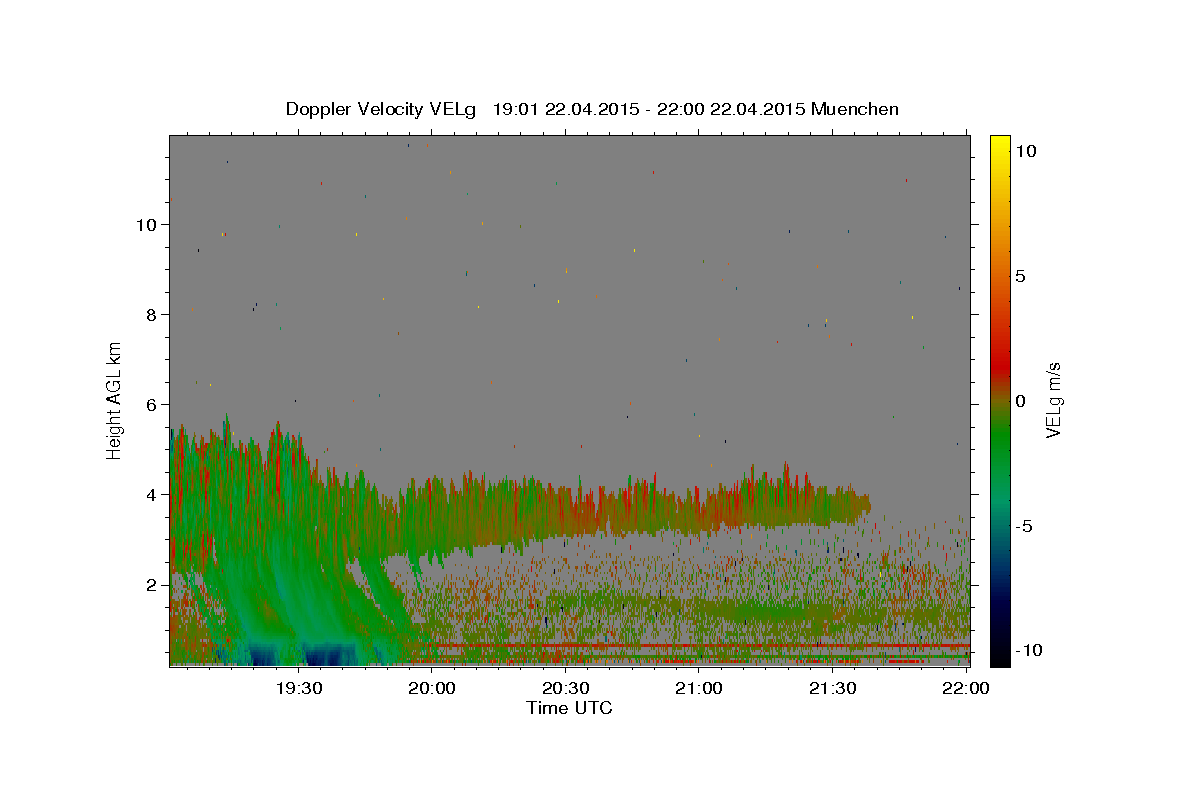Click the 20:00 time tick label
The image size is (1200, 800).
pyautogui.click(x=433, y=688)
